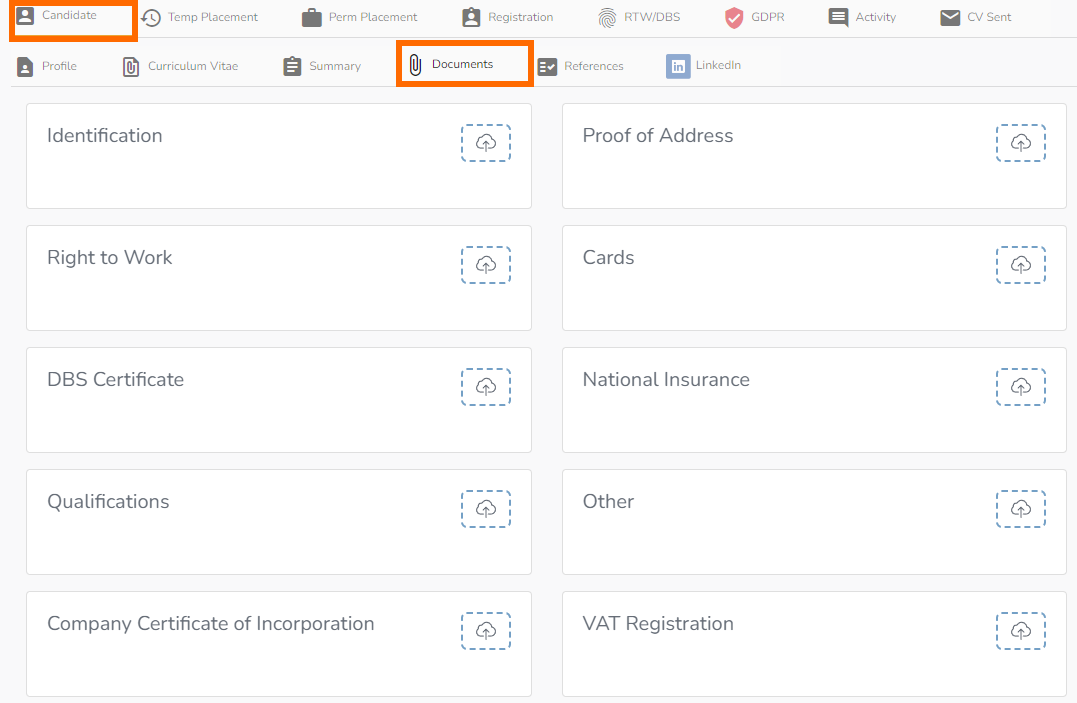The width and height of the screenshot is (1077, 703).
Task: Click the Identification upload cloud icon
Action: coord(486,143)
